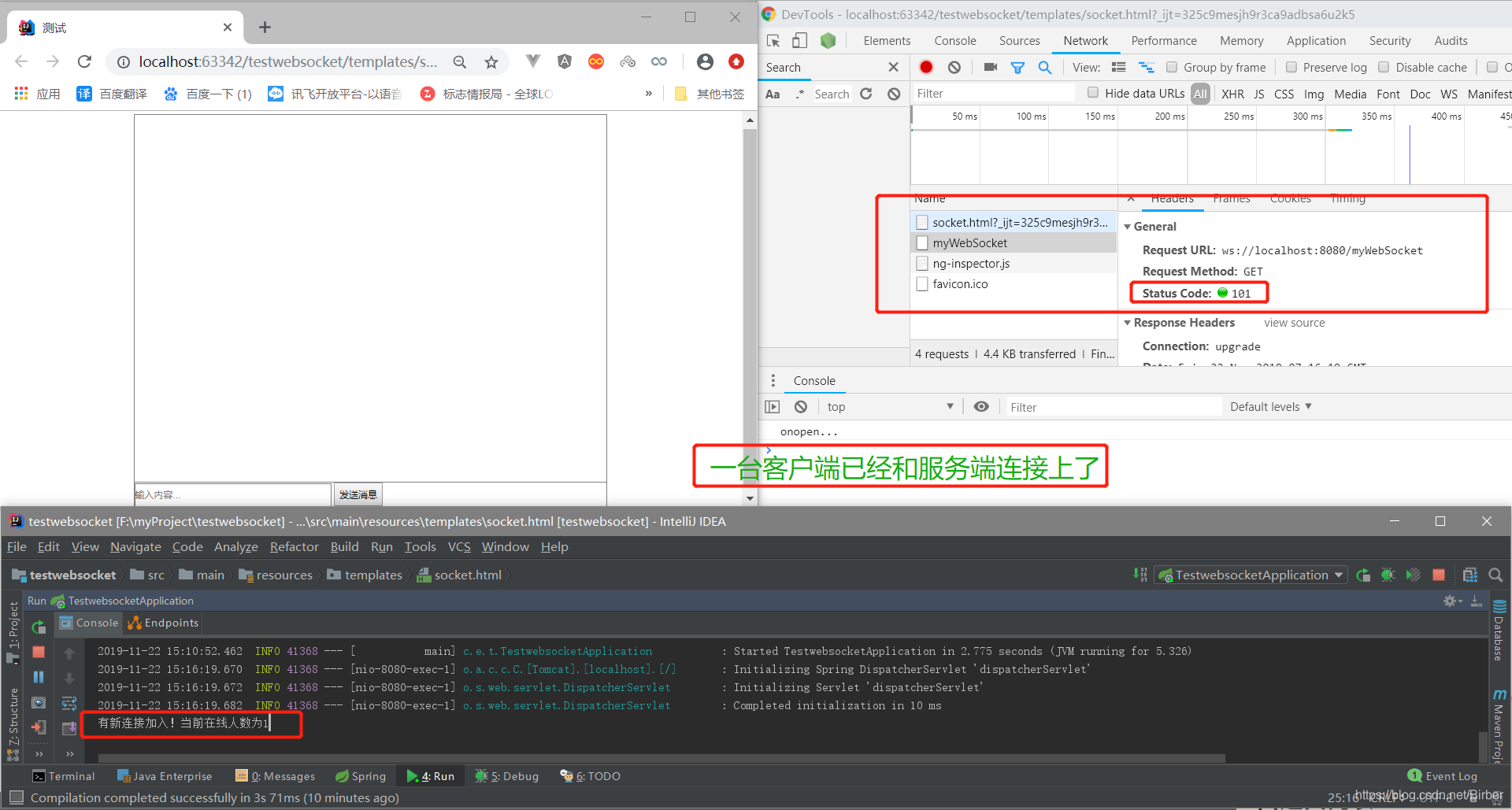
Task: Enable Group by frame checkbox
Action: pos(1172,67)
